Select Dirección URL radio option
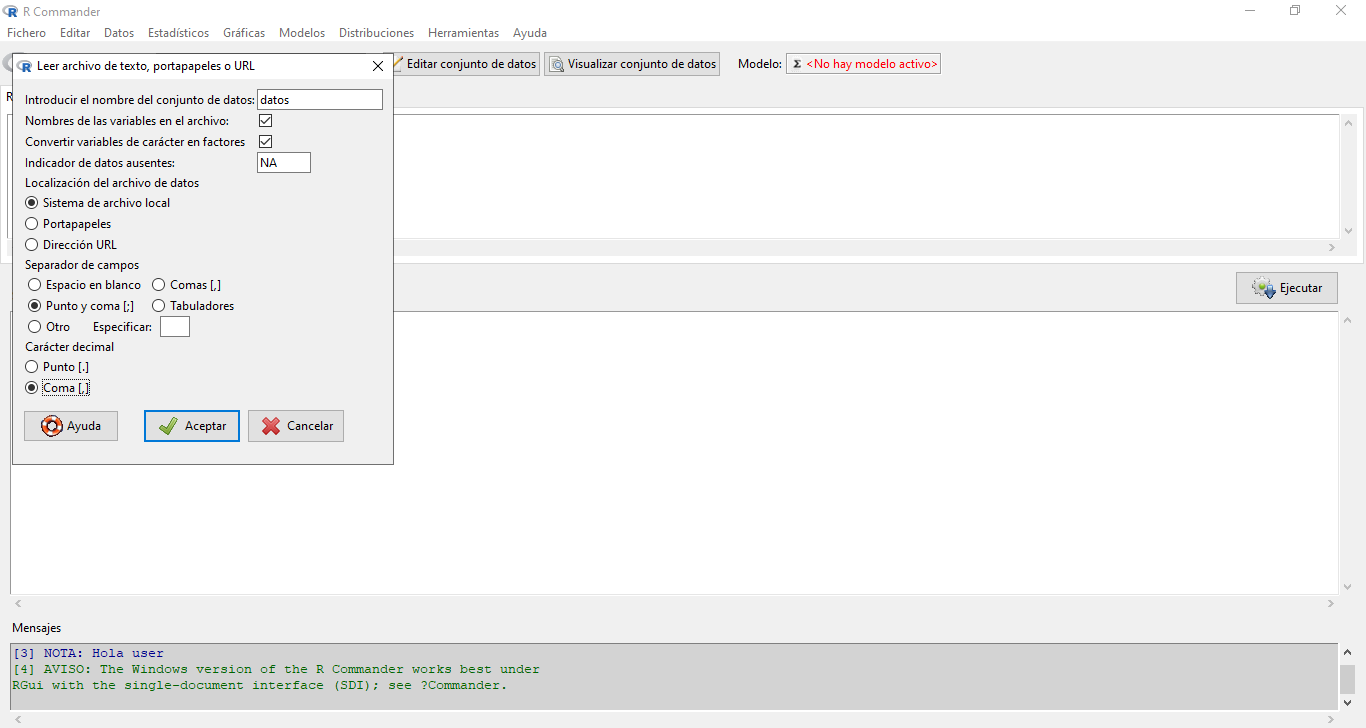 pyautogui.click(x=32, y=245)
